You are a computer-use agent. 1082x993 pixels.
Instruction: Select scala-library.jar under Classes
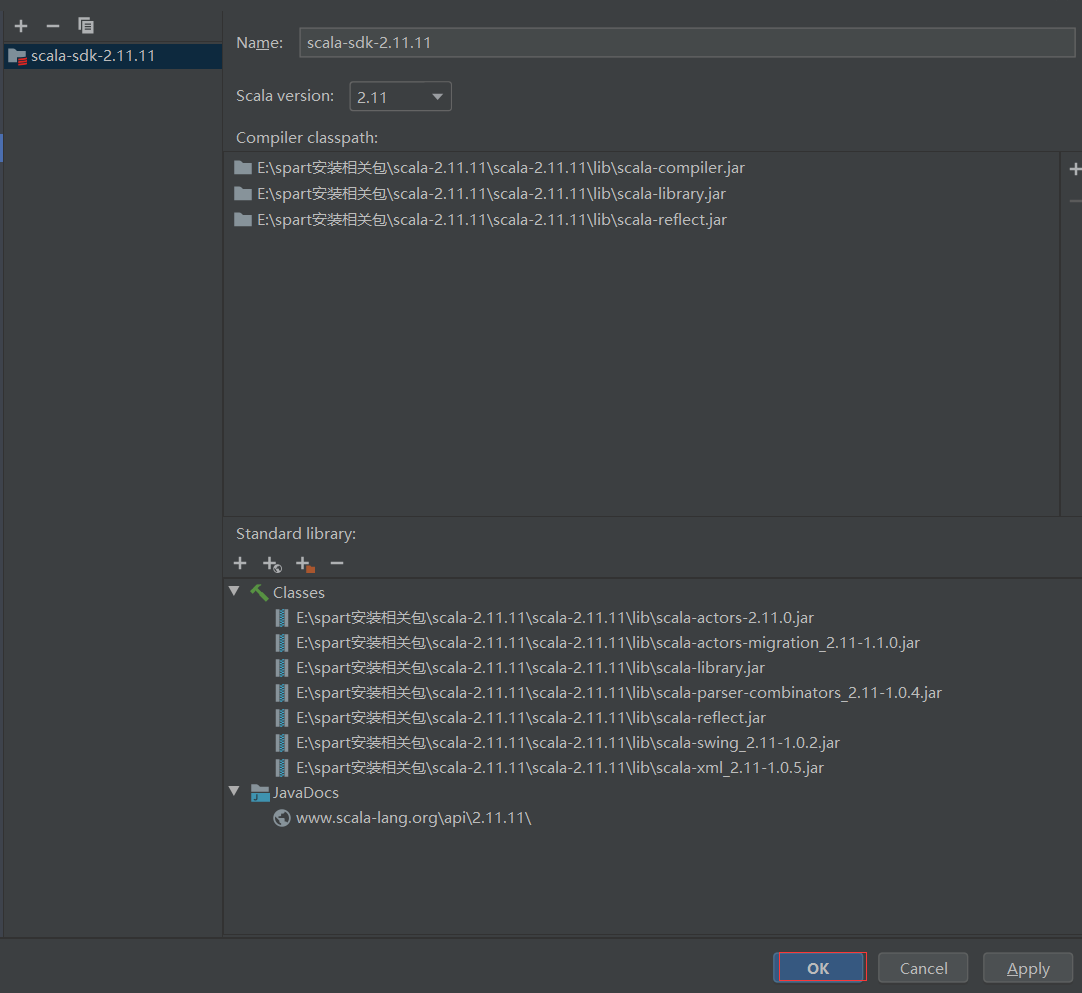tap(530, 668)
